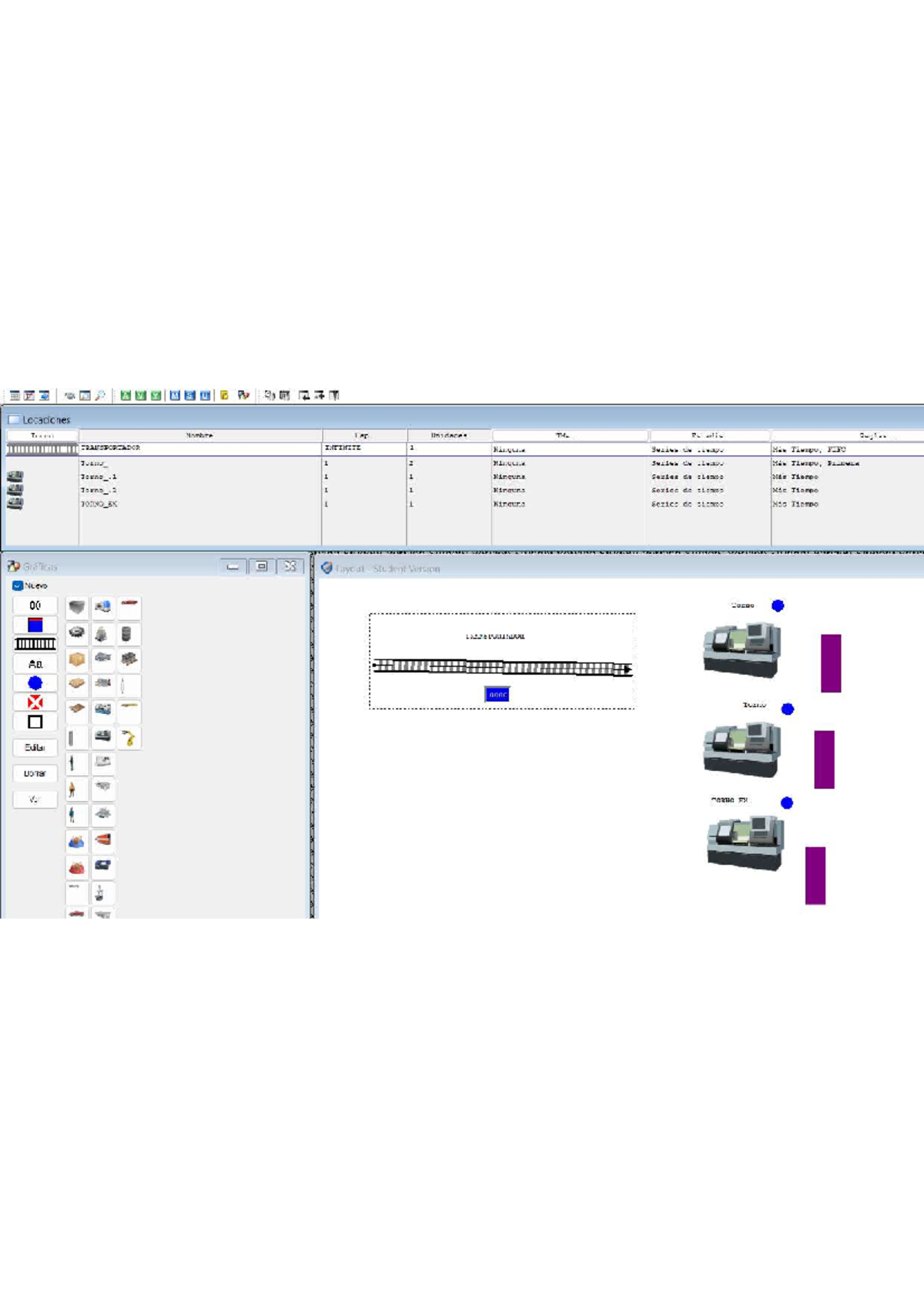This screenshot has width=924, height=1308.
Task: Choose the conveyor/queue graphic tool
Action: pyautogui.click(x=35, y=644)
